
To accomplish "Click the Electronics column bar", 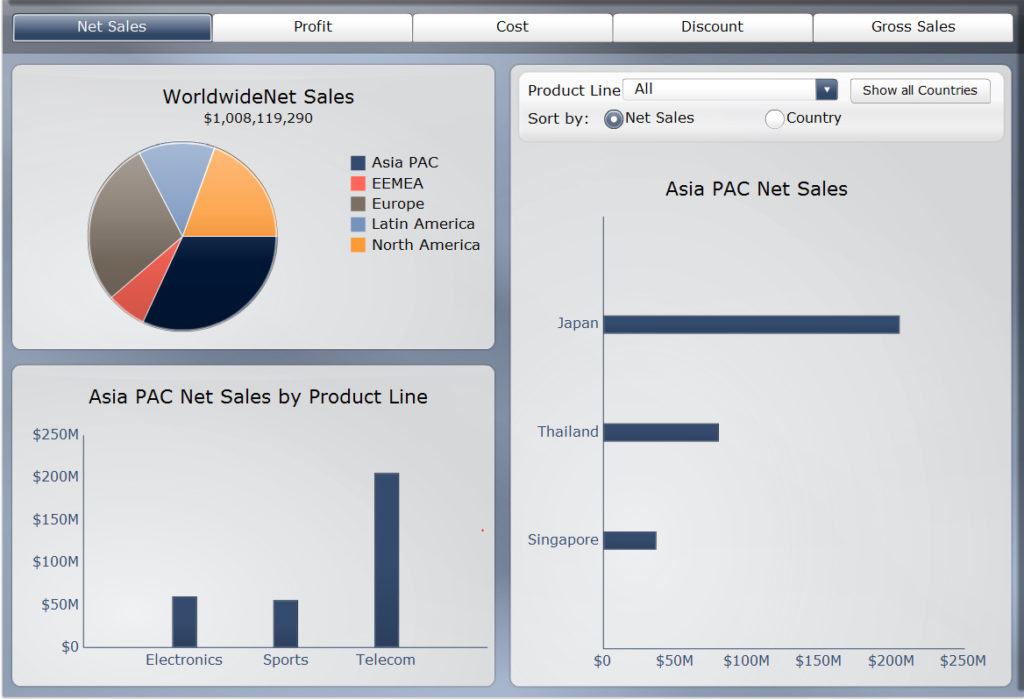I will (x=184, y=621).
